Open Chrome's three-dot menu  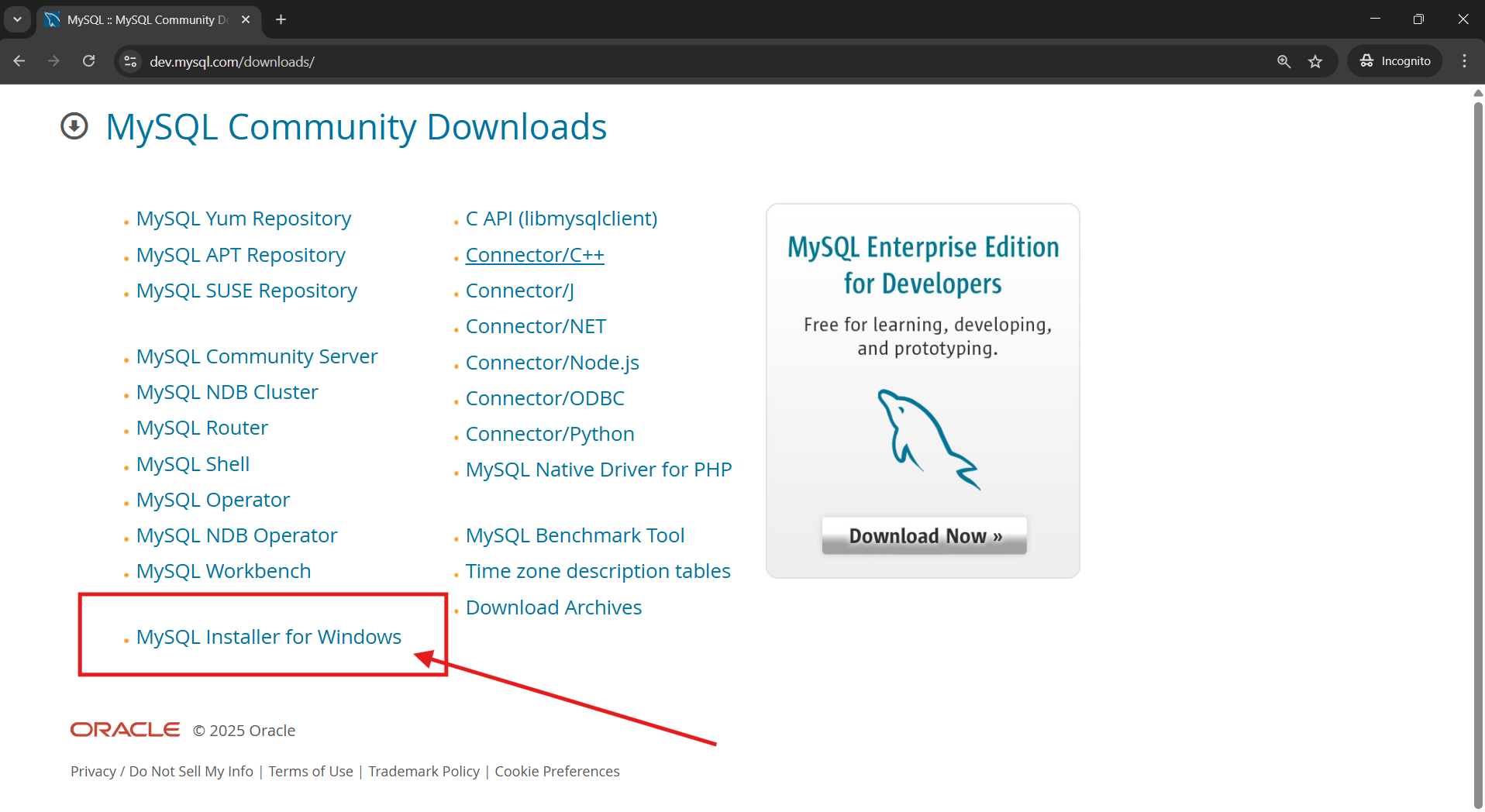pyautogui.click(x=1464, y=61)
